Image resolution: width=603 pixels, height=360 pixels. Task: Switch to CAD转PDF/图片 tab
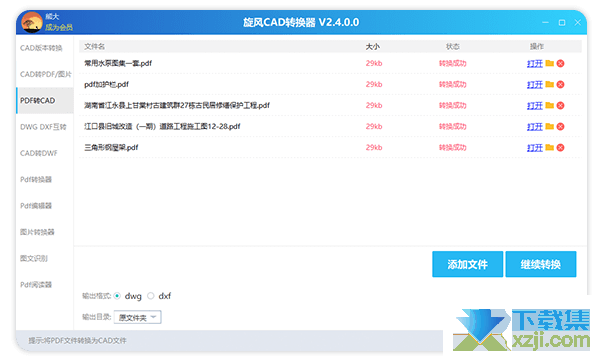point(46,74)
